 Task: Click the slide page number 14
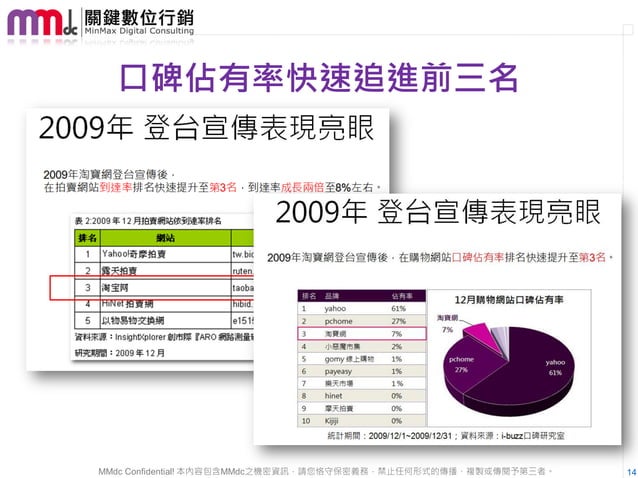pyautogui.click(x=632, y=471)
